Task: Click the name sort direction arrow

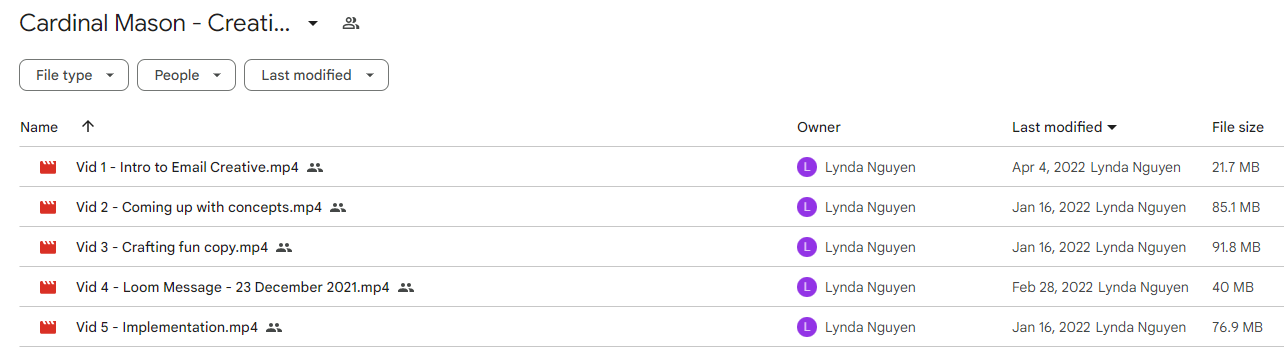Action: coord(88,127)
